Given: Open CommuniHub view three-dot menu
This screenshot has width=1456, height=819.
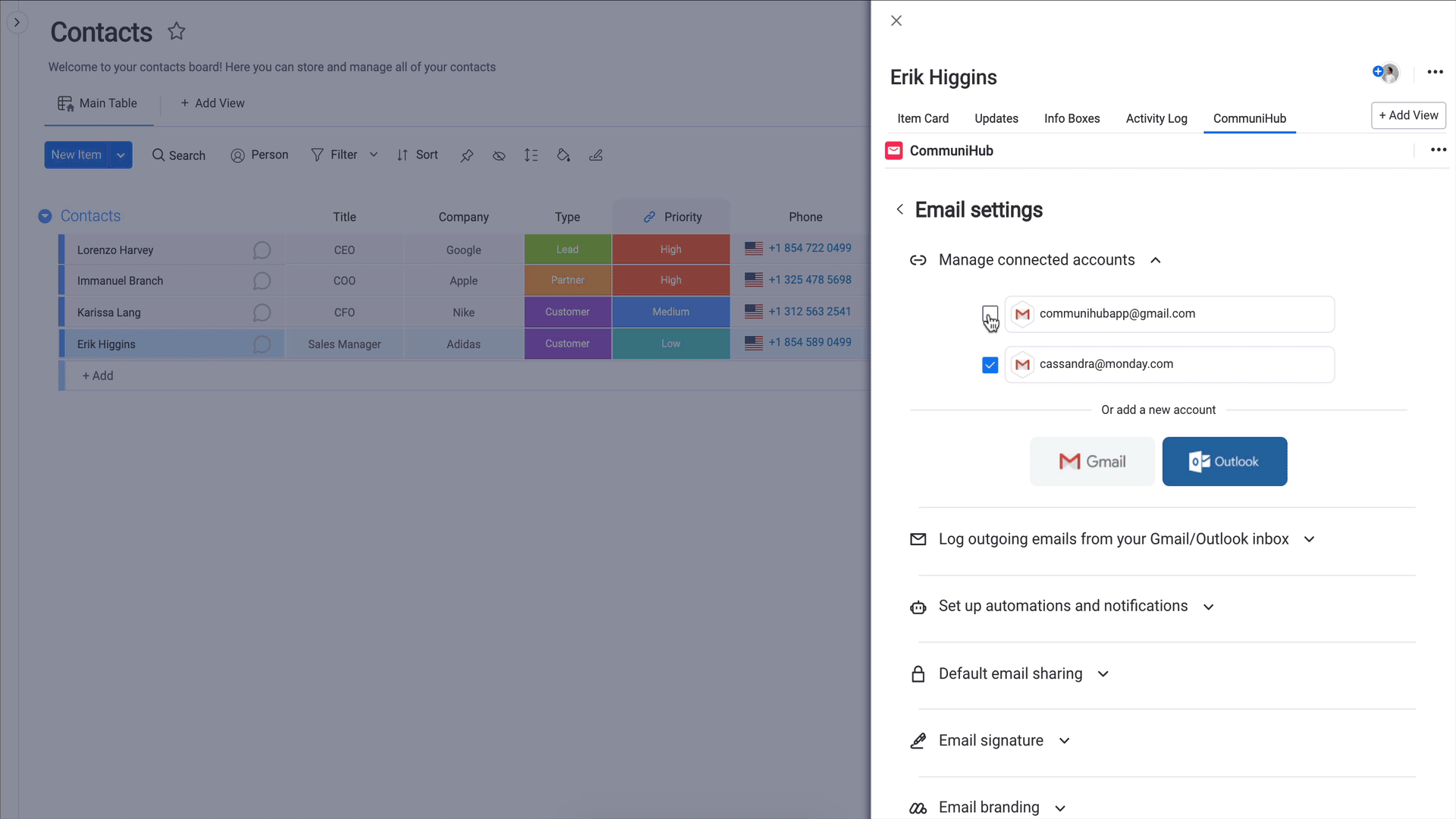Looking at the screenshot, I should 1439,150.
